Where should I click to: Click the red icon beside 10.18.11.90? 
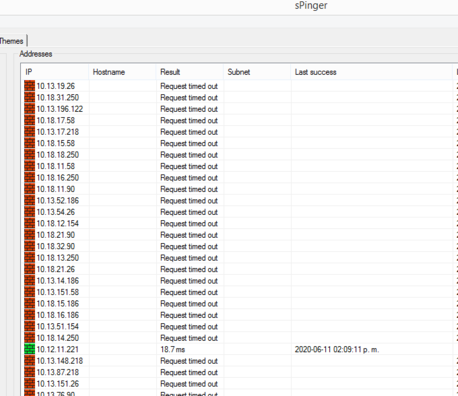[29, 189]
